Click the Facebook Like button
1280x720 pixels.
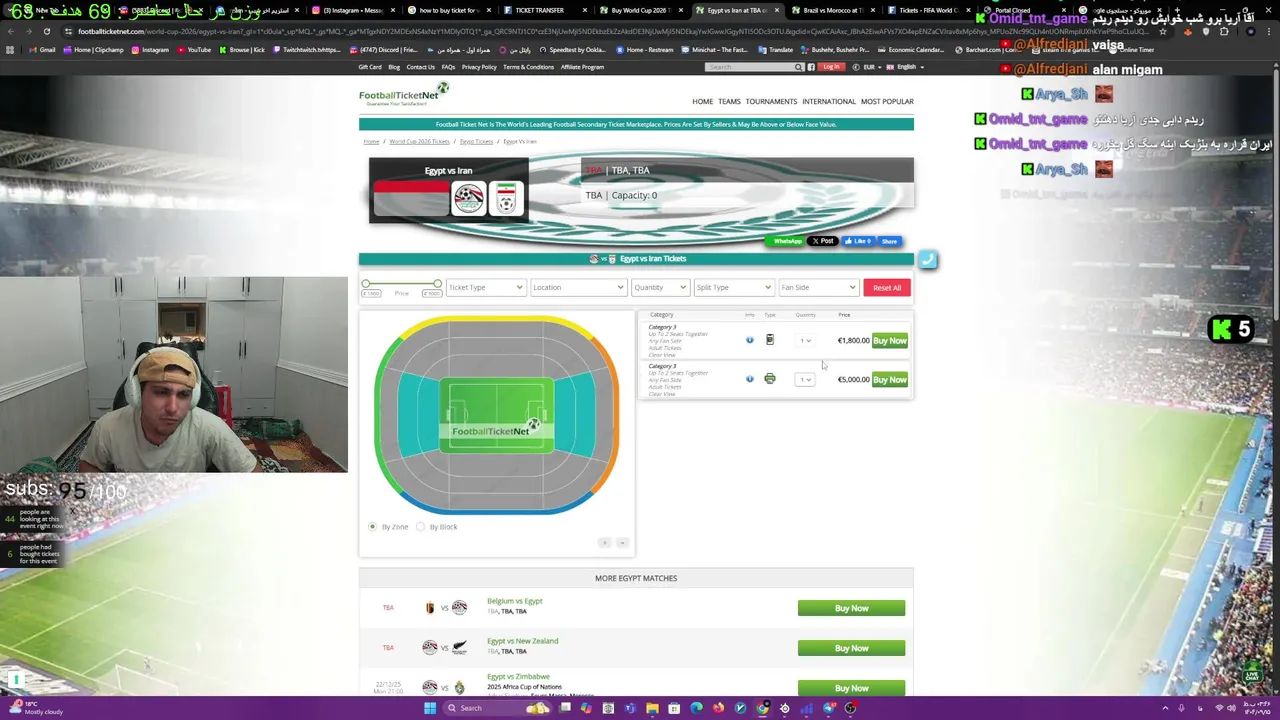coord(857,241)
